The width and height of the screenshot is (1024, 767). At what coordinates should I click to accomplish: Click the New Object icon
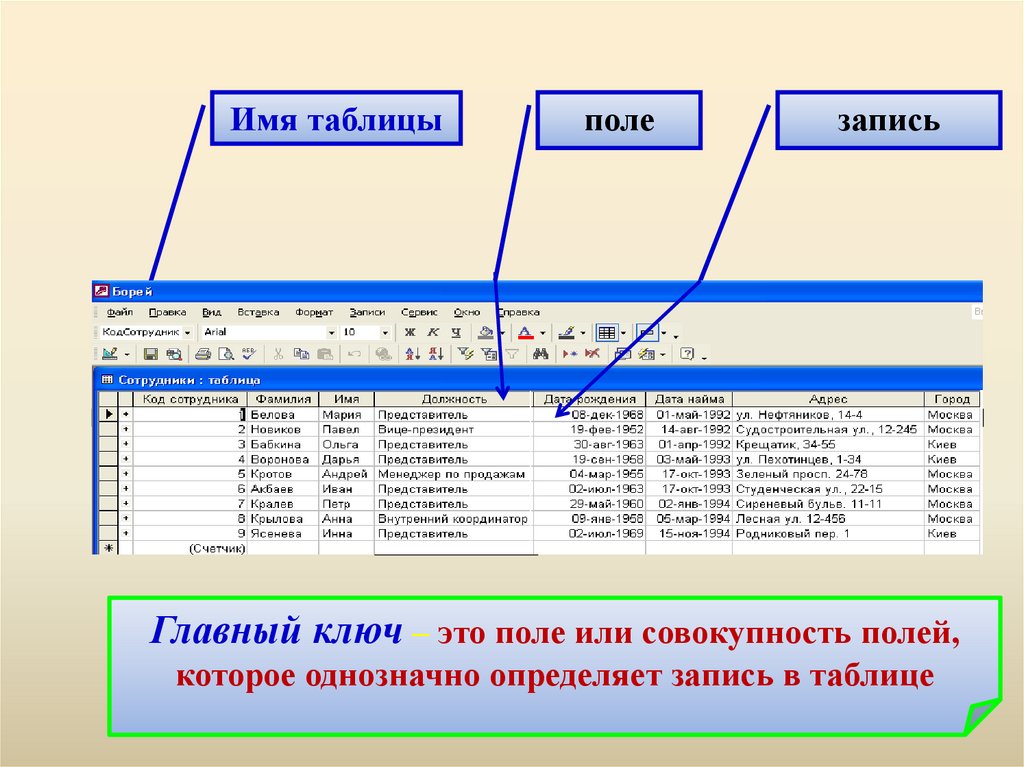tap(647, 354)
